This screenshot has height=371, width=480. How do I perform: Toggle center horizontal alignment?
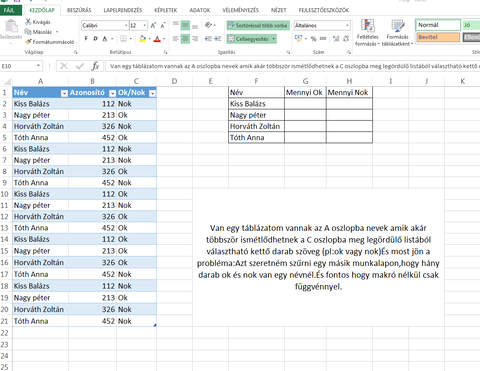[185, 39]
